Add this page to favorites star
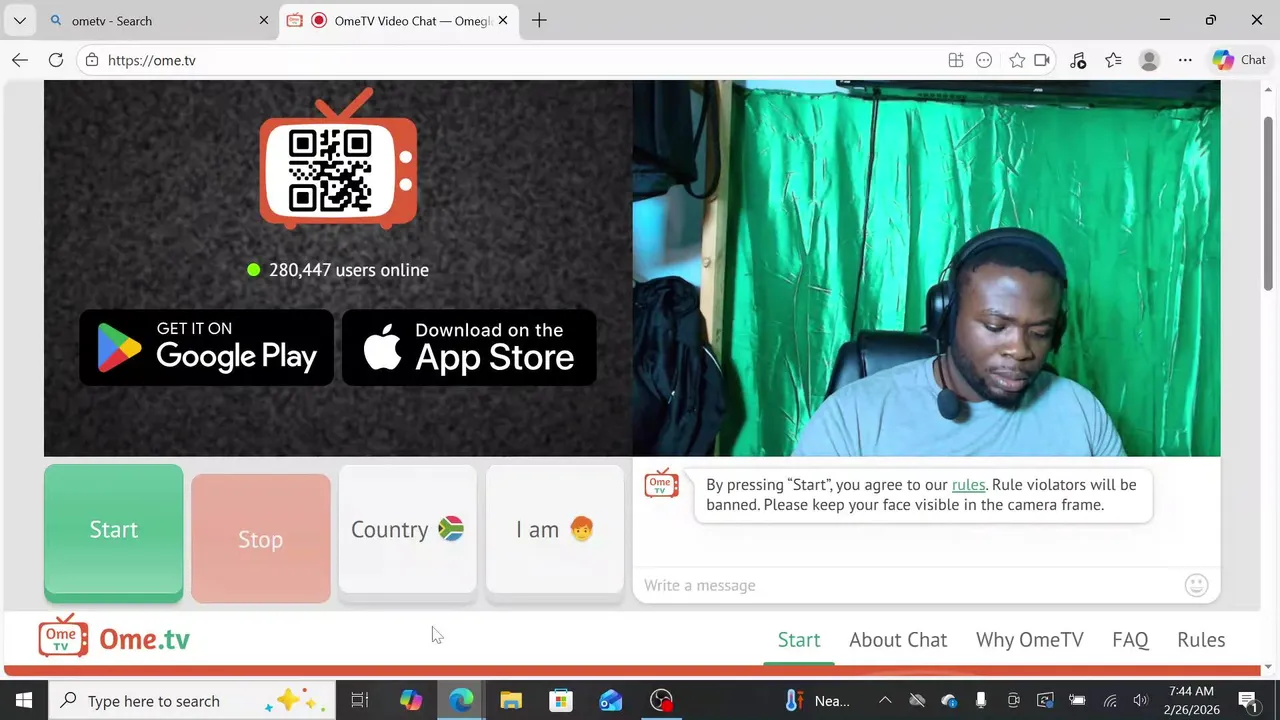 [1017, 60]
